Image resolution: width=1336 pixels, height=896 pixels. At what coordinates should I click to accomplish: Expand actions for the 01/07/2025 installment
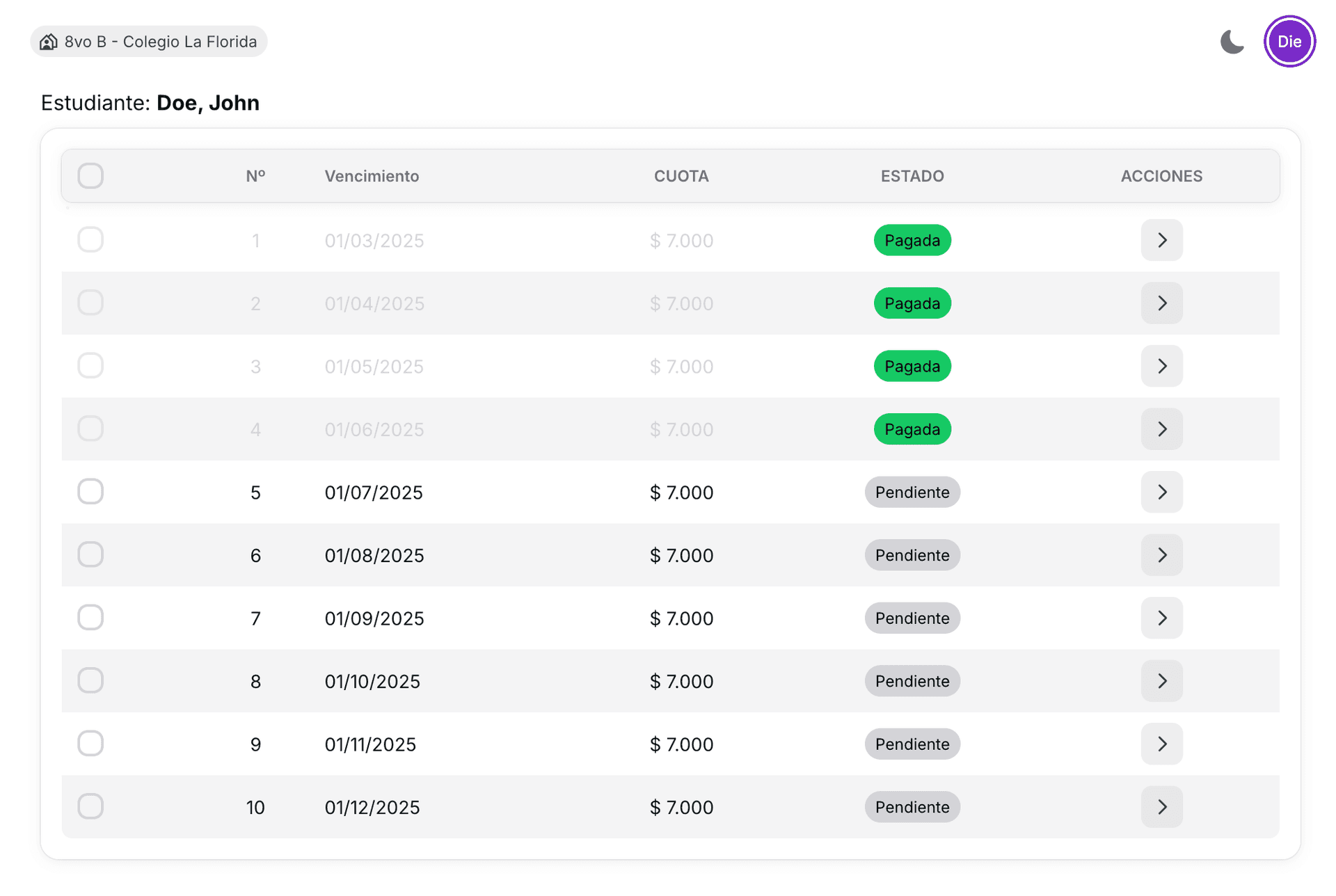pos(1162,492)
